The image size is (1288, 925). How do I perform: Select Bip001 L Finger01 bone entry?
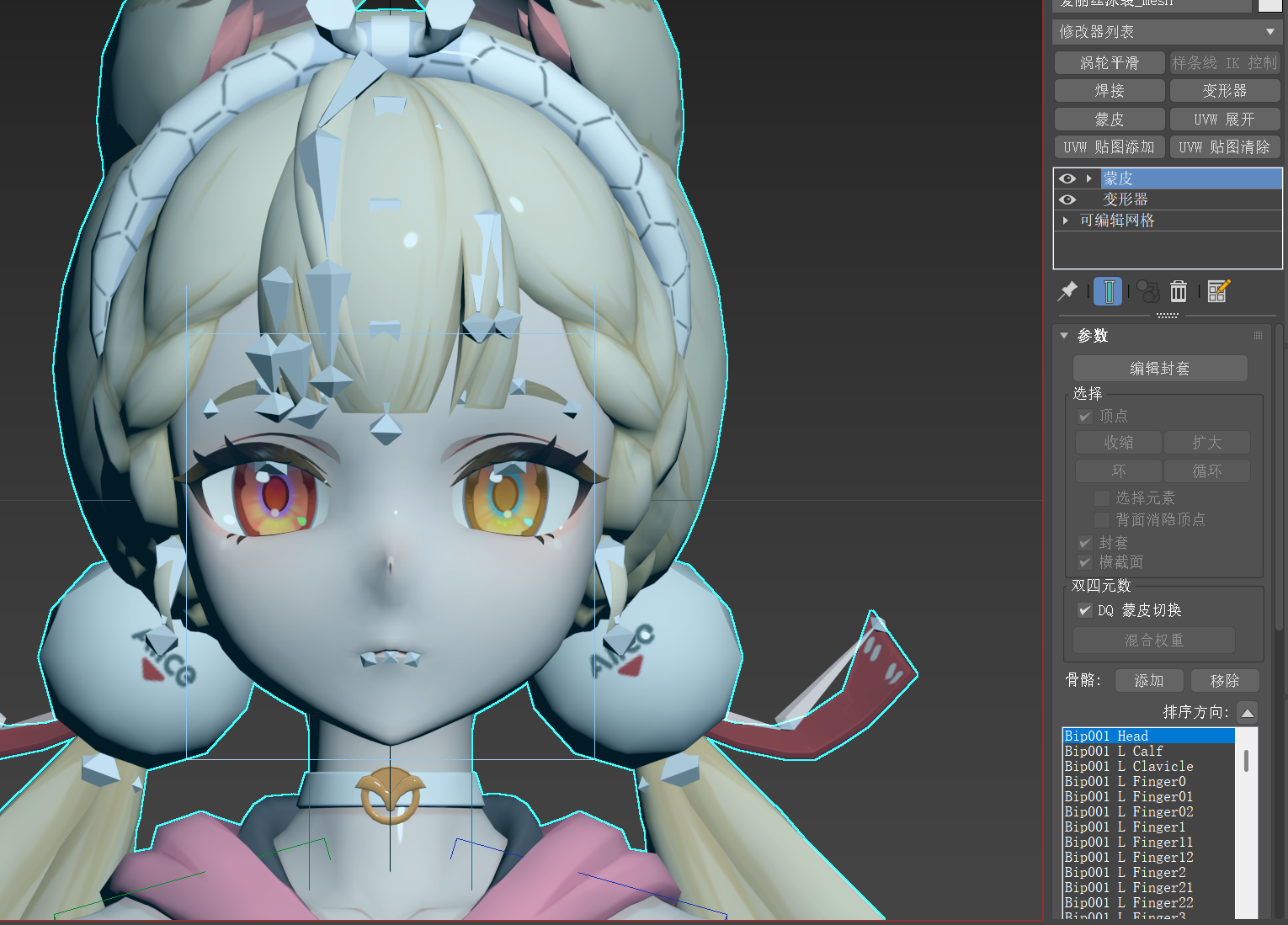pyautogui.click(x=1128, y=796)
